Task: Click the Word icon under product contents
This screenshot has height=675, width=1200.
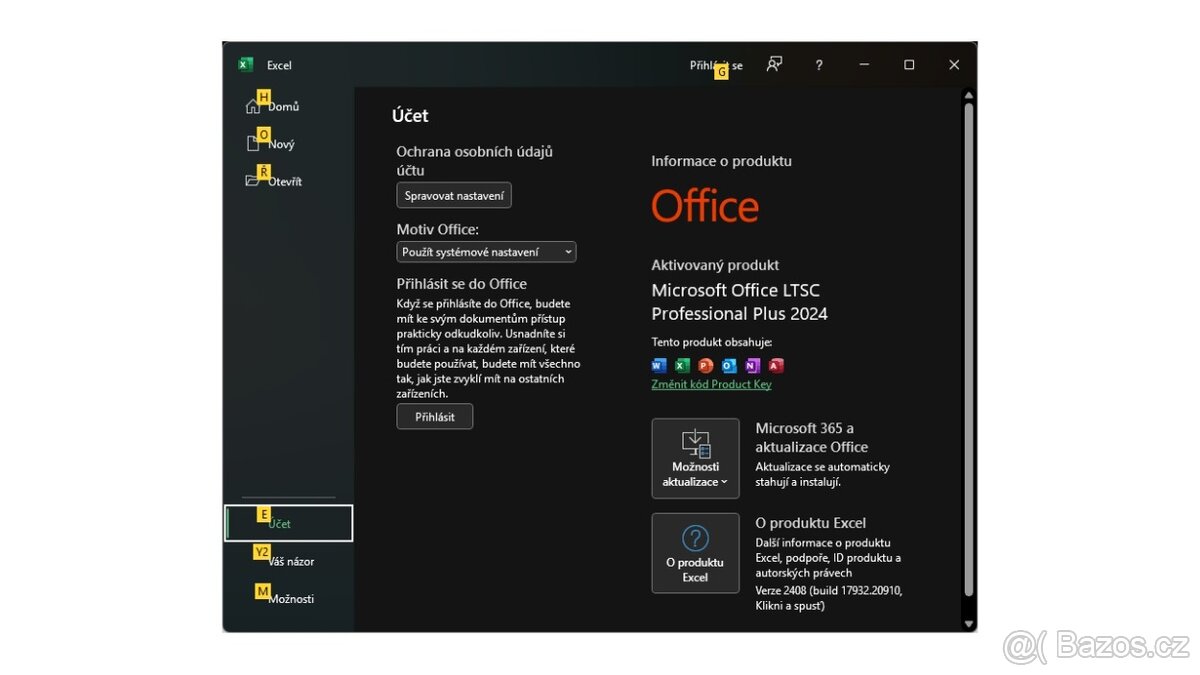Action: pos(658,365)
